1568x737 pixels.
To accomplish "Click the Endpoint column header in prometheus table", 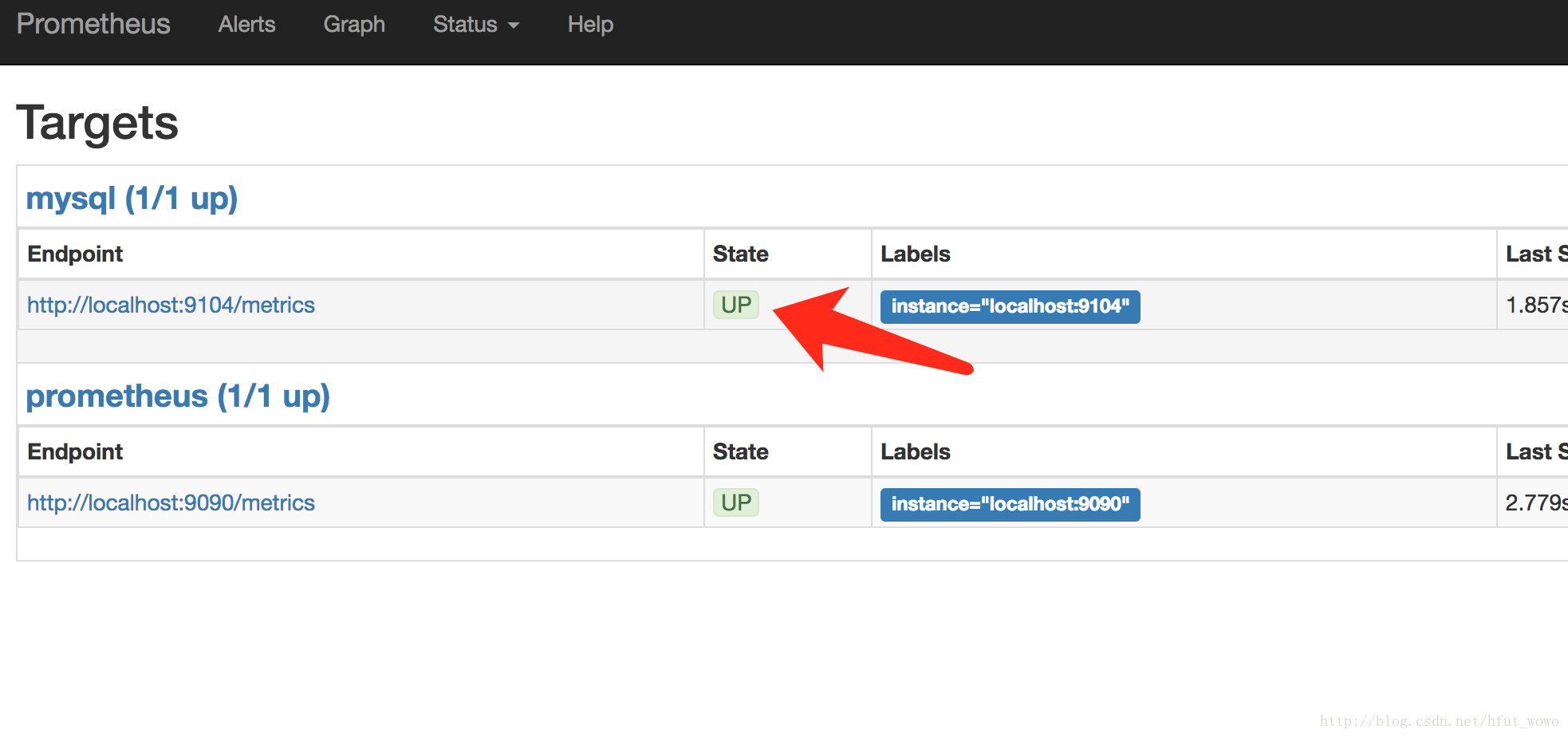I will [75, 451].
